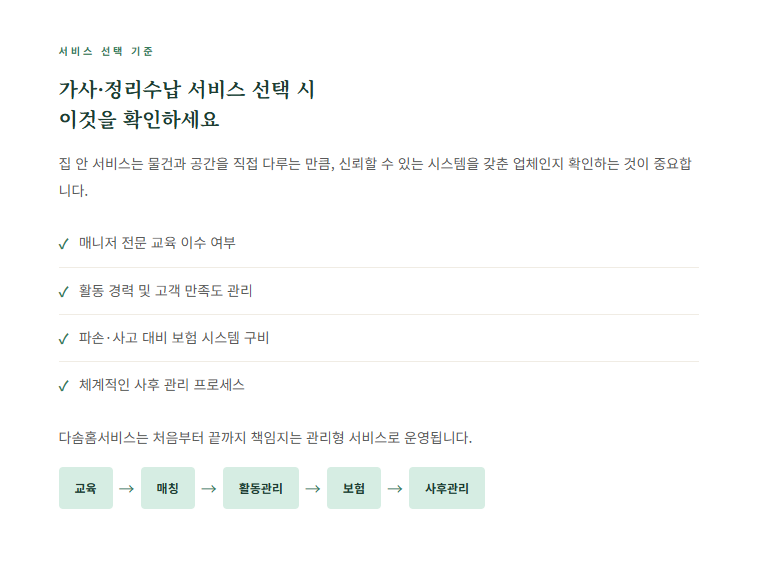Select the 교육 step chip
759x570 pixels.
click(x=86, y=489)
